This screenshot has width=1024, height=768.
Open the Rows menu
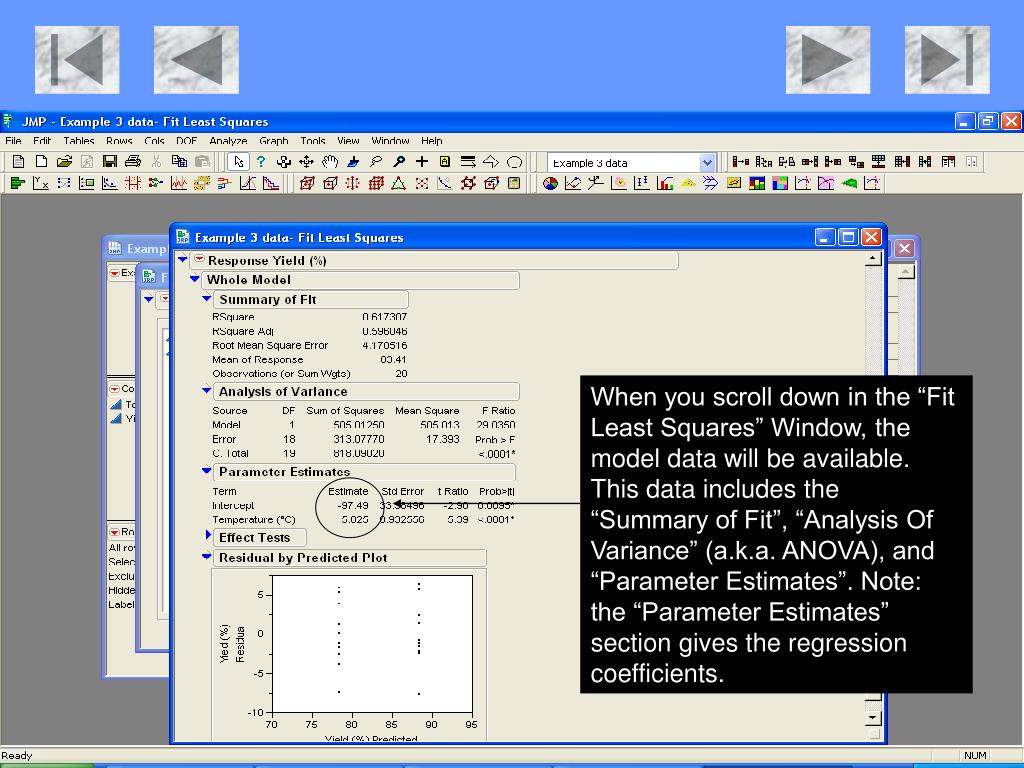119,140
